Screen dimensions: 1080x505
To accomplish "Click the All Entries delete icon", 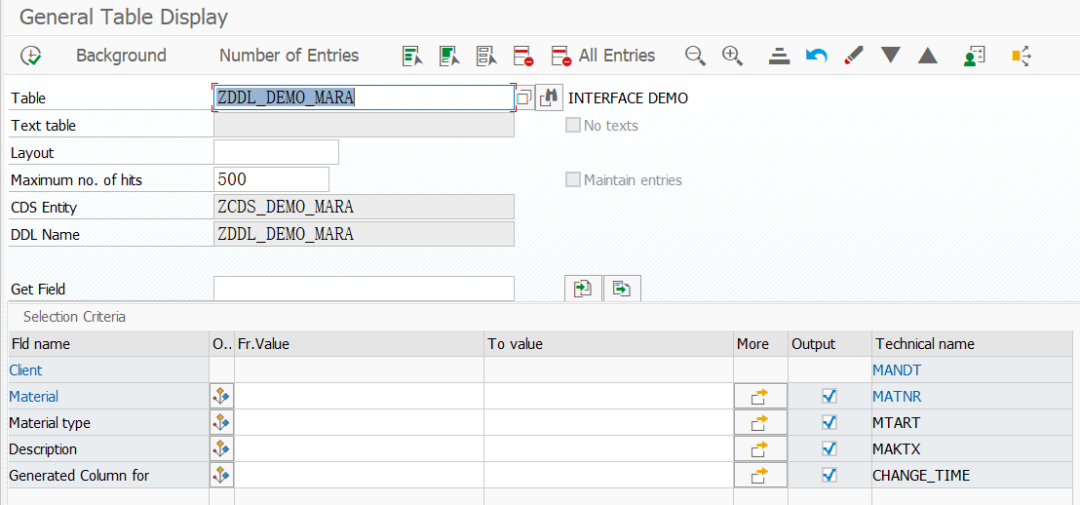I will coord(562,56).
